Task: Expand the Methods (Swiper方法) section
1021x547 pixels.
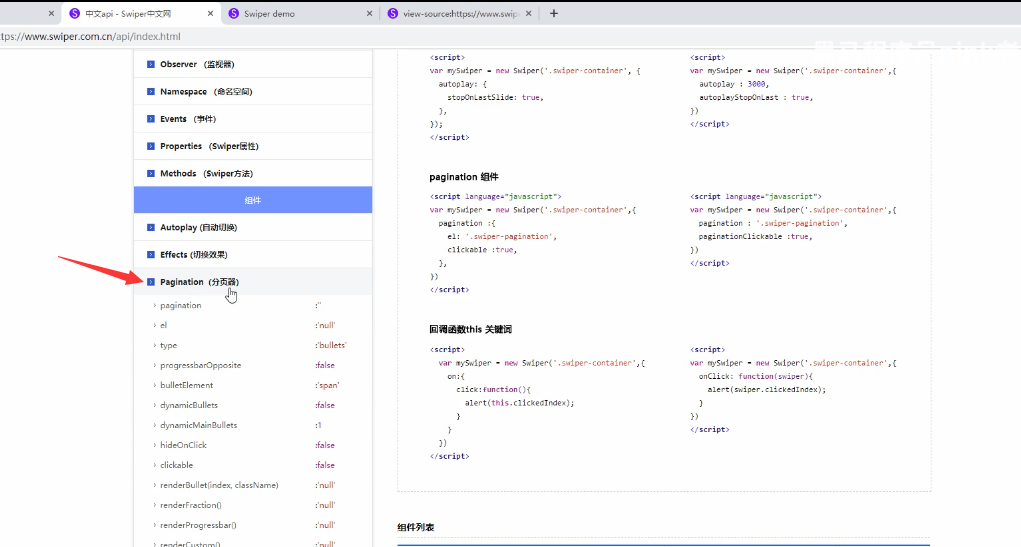Action: tap(253, 174)
